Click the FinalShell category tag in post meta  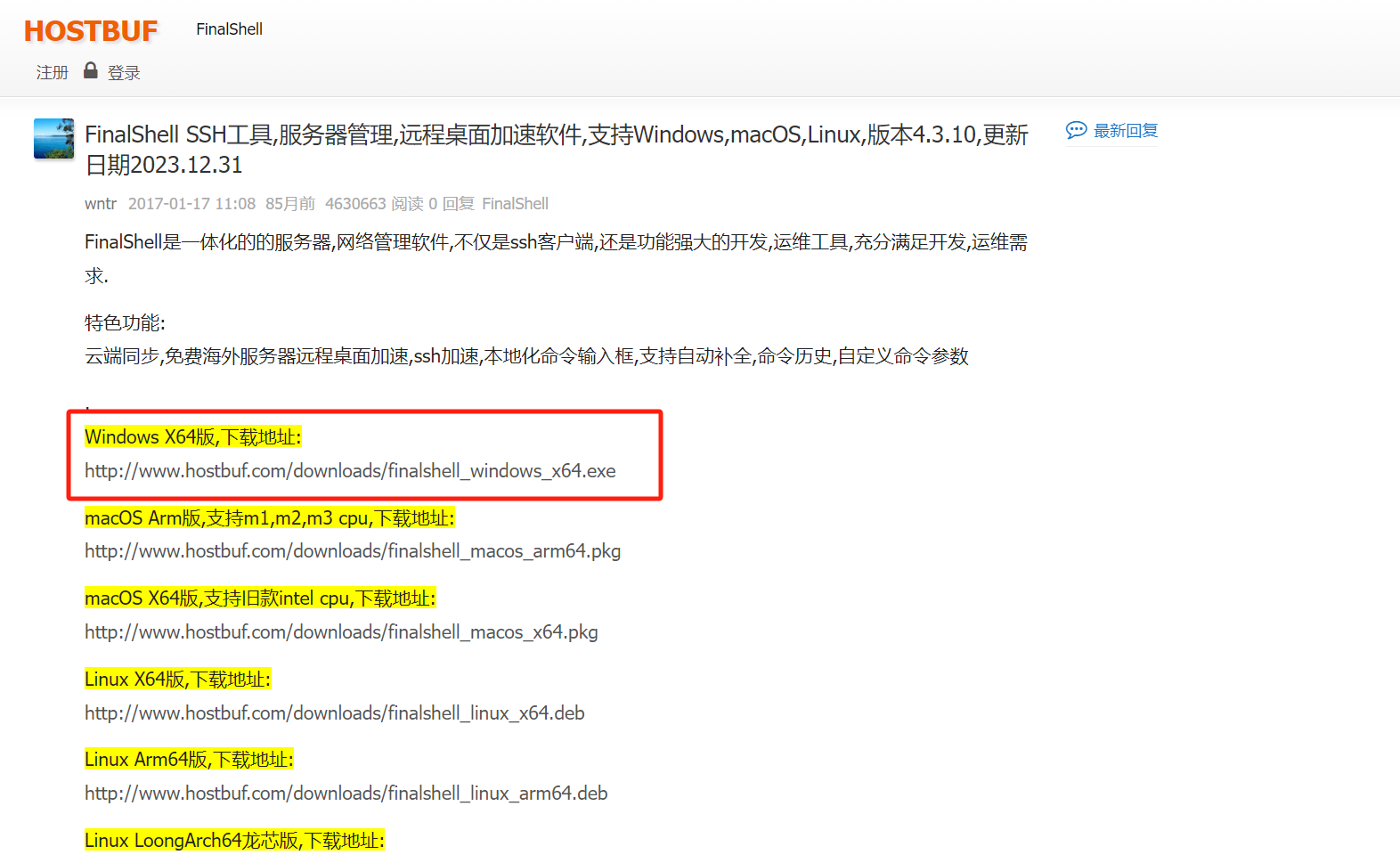[515, 204]
